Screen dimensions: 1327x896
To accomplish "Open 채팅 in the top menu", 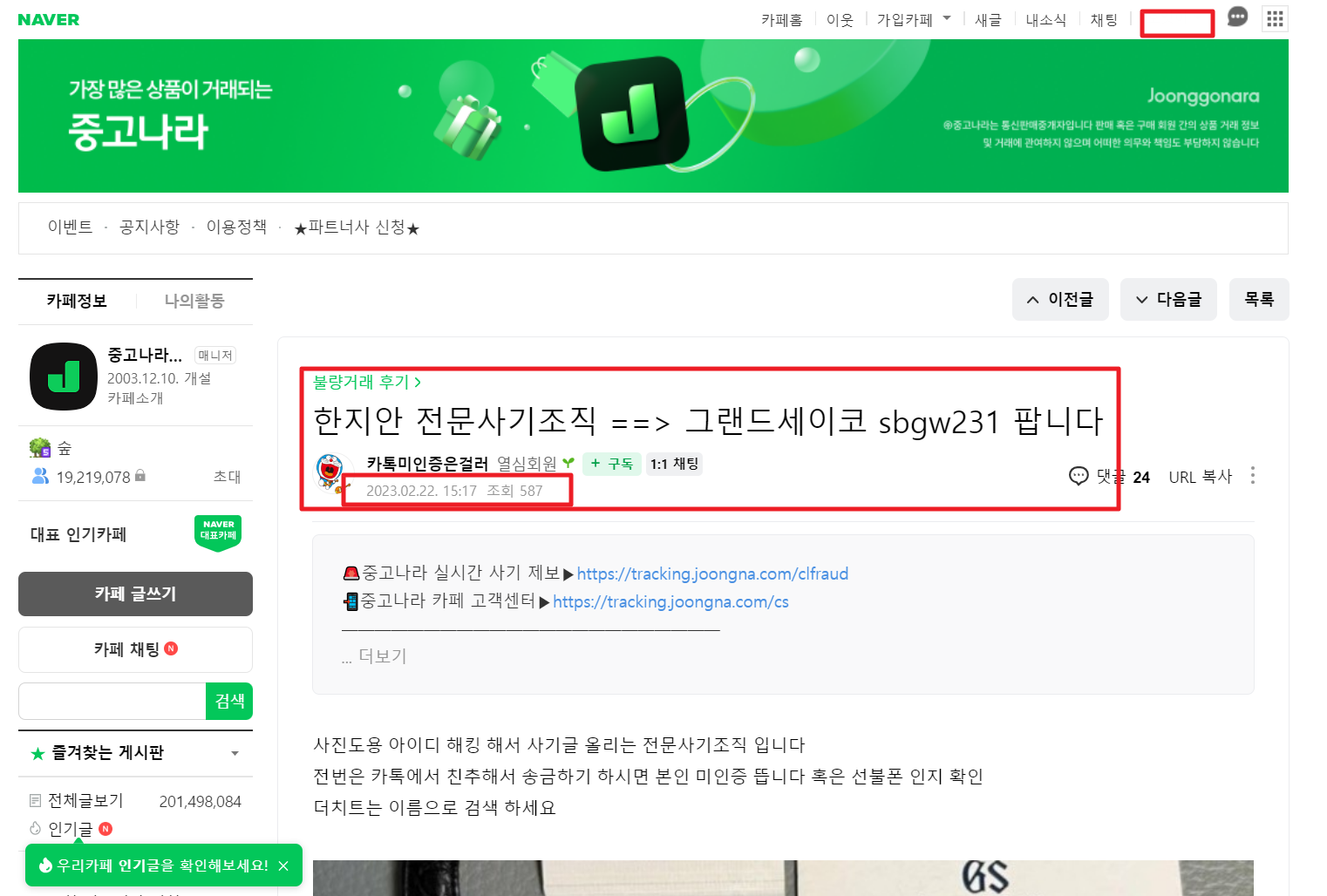I will point(1104,19).
